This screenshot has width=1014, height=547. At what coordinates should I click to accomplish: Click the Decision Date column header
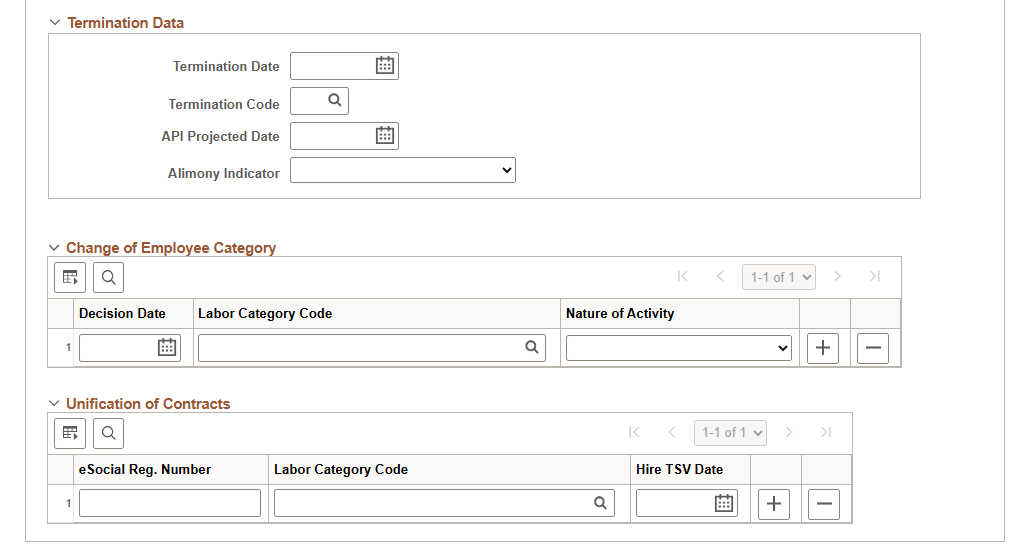(122, 313)
